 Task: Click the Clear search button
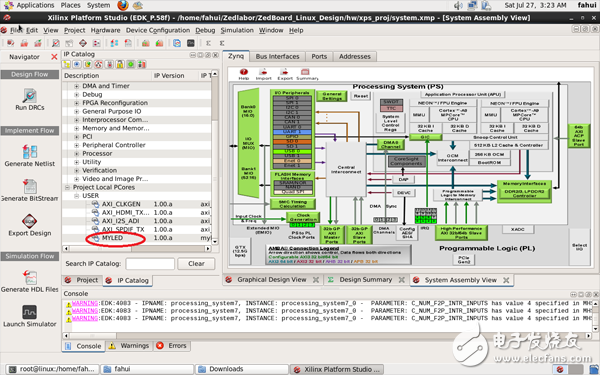196,264
